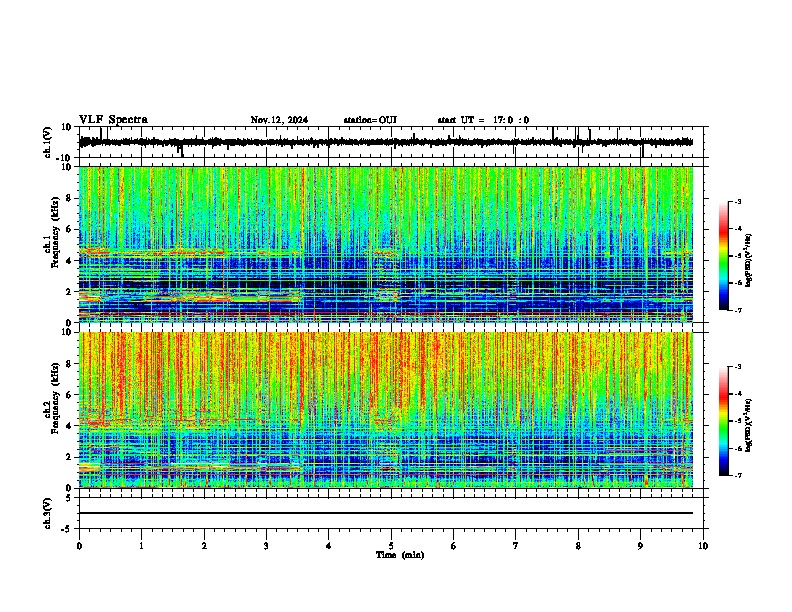Click the 'start UT = 17:0 :0' text
This screenshot has width=792, height=612.
pyautogui.click(x=483, y=120)
